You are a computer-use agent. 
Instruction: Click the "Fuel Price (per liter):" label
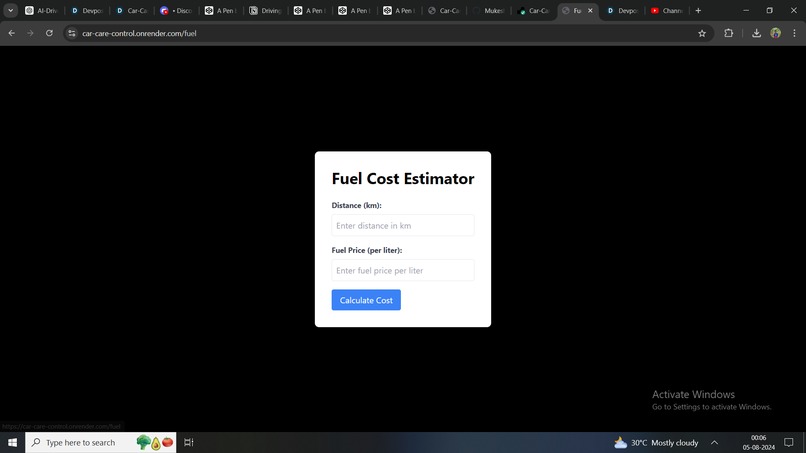coord(367,250)
